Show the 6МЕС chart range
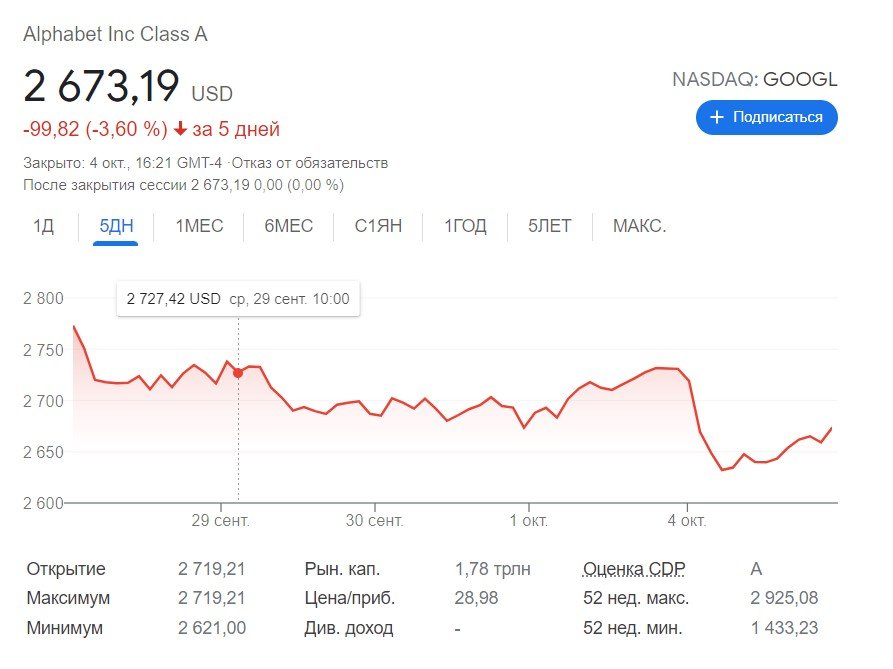The height and width of the screenshot is (669, 893). 289,226
